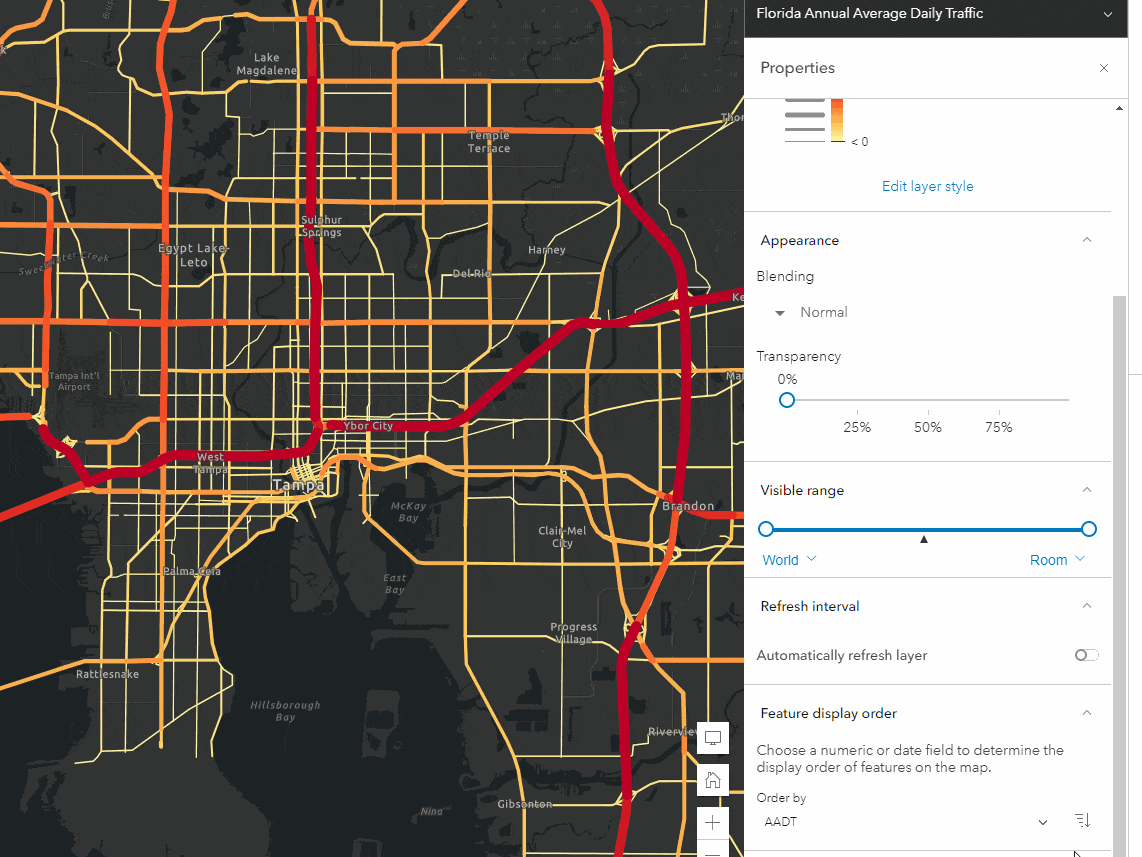Click the Brandon label on map
1142x857 pixels.
[x=688, y=506]
